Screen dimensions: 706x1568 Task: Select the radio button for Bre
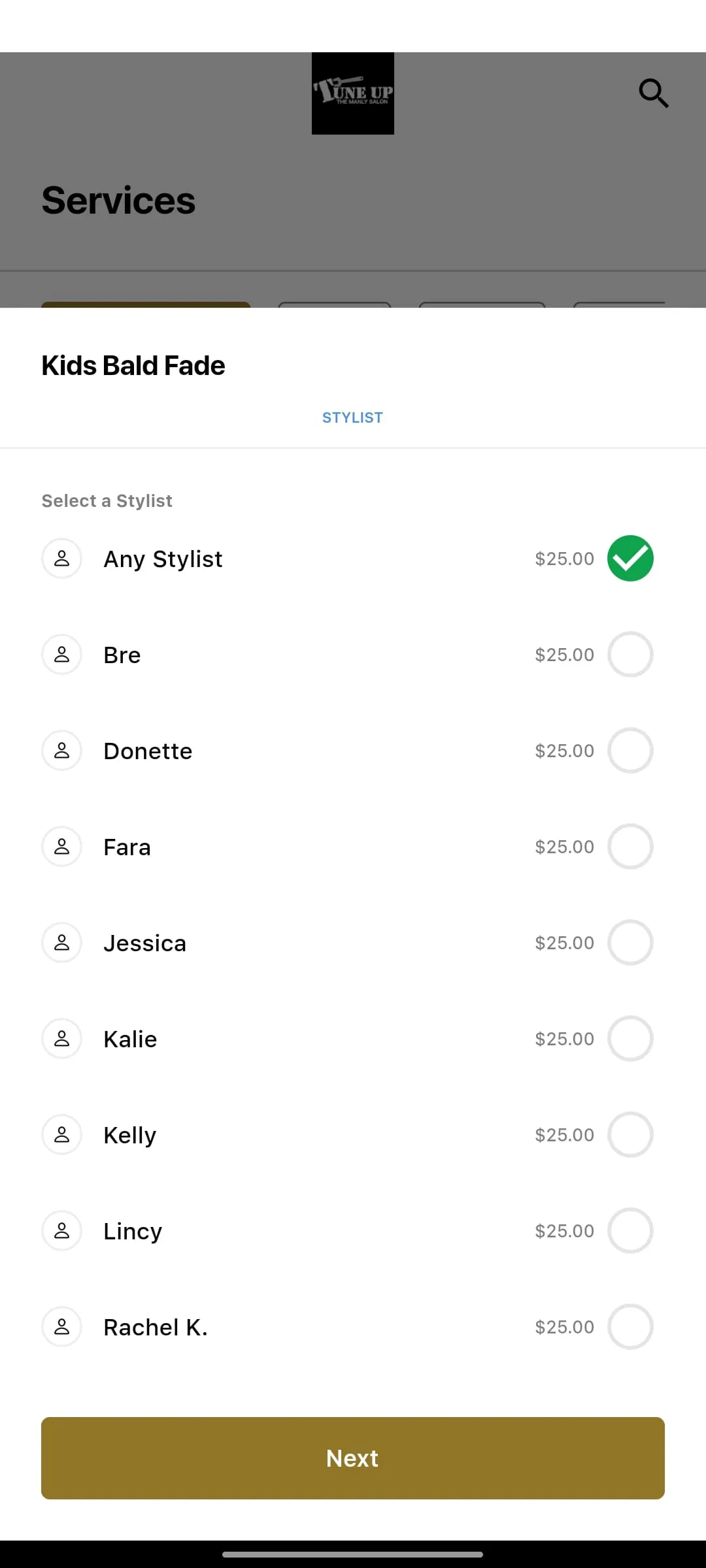(630, 655)
